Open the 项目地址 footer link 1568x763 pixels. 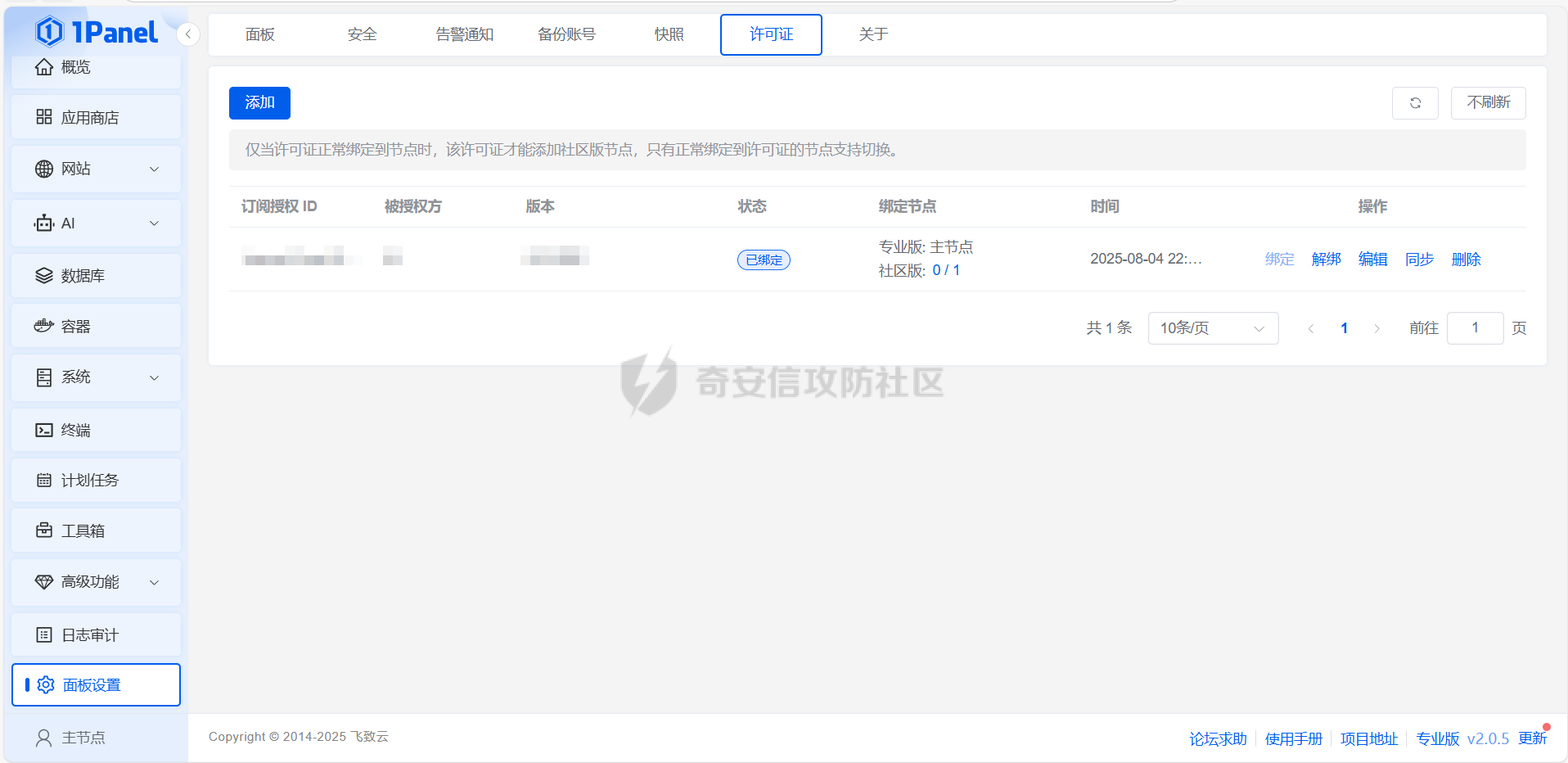1369,739
